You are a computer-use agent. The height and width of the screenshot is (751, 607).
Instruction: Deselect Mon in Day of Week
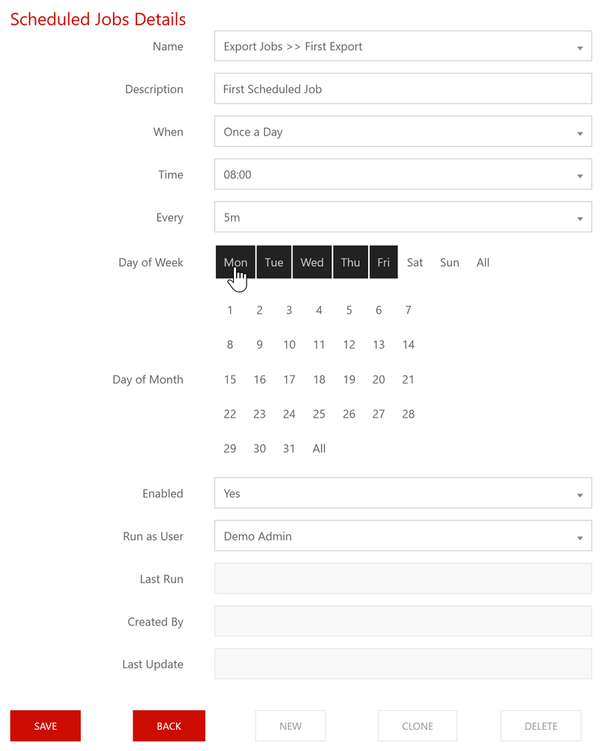click(235, 262)
